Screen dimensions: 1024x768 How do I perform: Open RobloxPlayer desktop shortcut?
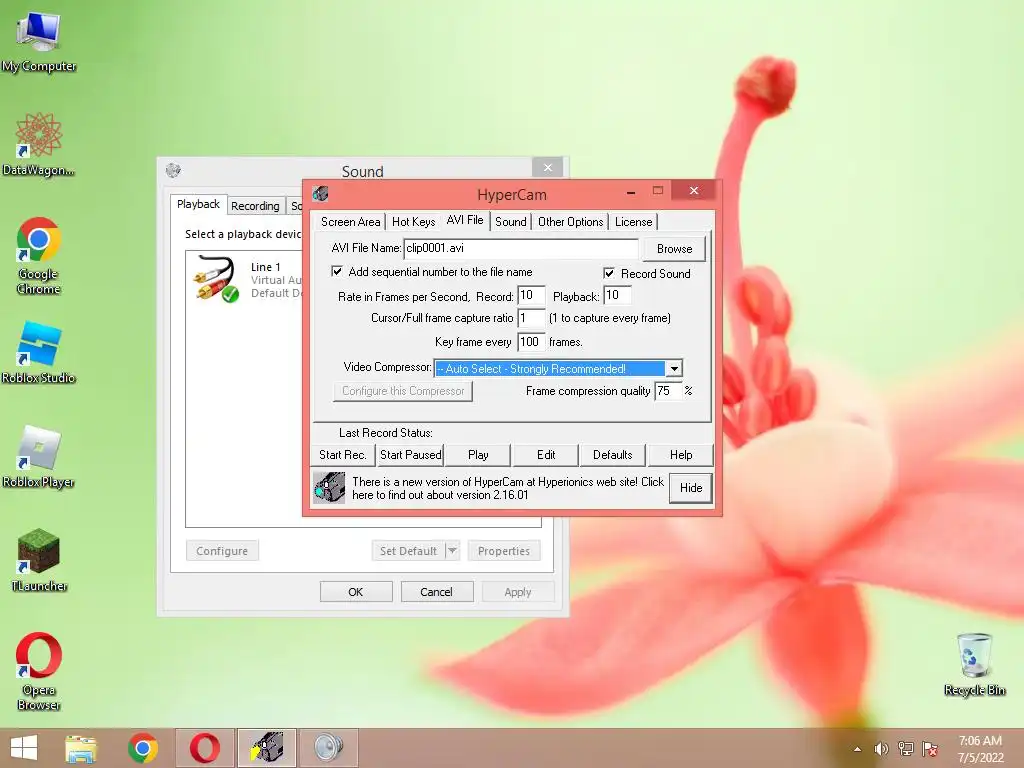pos(39,456)
